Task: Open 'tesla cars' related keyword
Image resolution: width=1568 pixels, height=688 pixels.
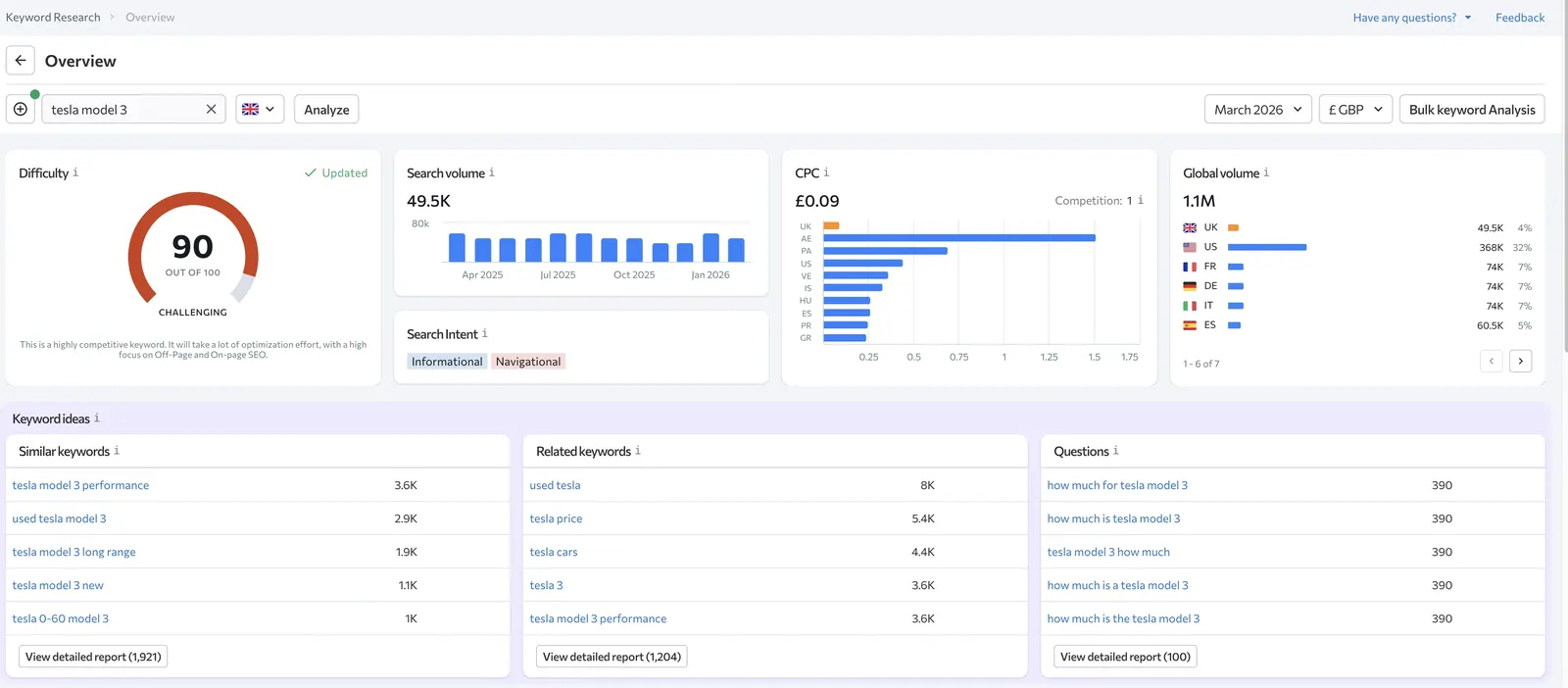Action: 554,552
